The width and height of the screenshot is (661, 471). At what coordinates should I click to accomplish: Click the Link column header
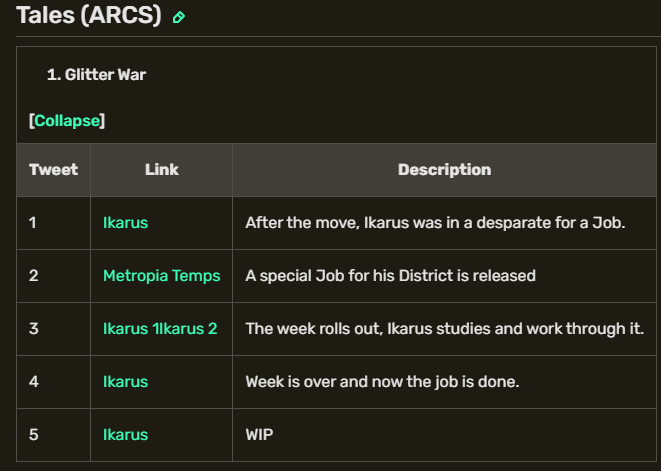click(161, 169)
